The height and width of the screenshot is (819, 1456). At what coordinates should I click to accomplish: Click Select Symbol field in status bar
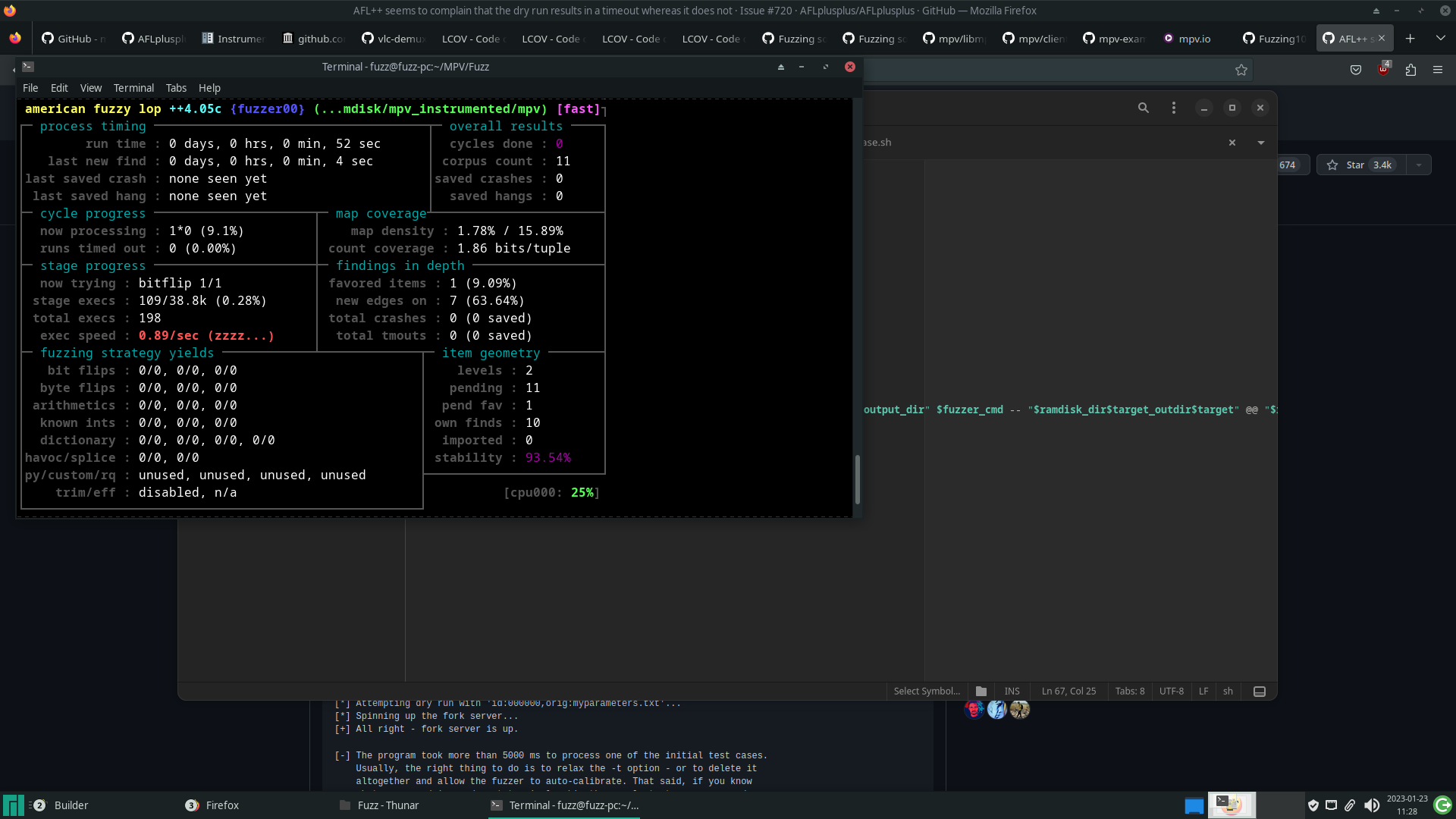pos(926,691)
